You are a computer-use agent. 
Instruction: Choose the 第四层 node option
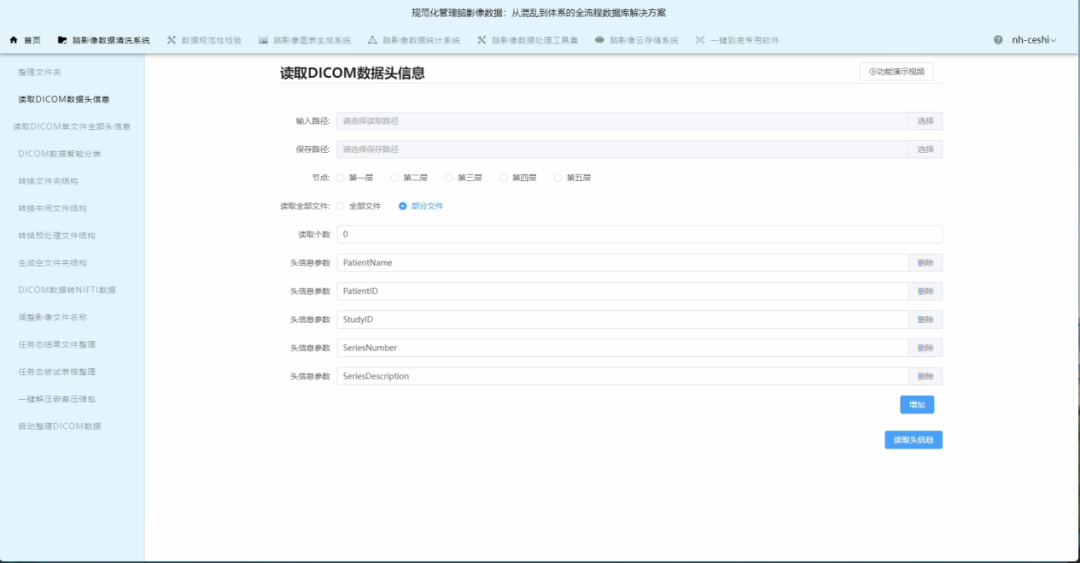[x=503, y=178]
